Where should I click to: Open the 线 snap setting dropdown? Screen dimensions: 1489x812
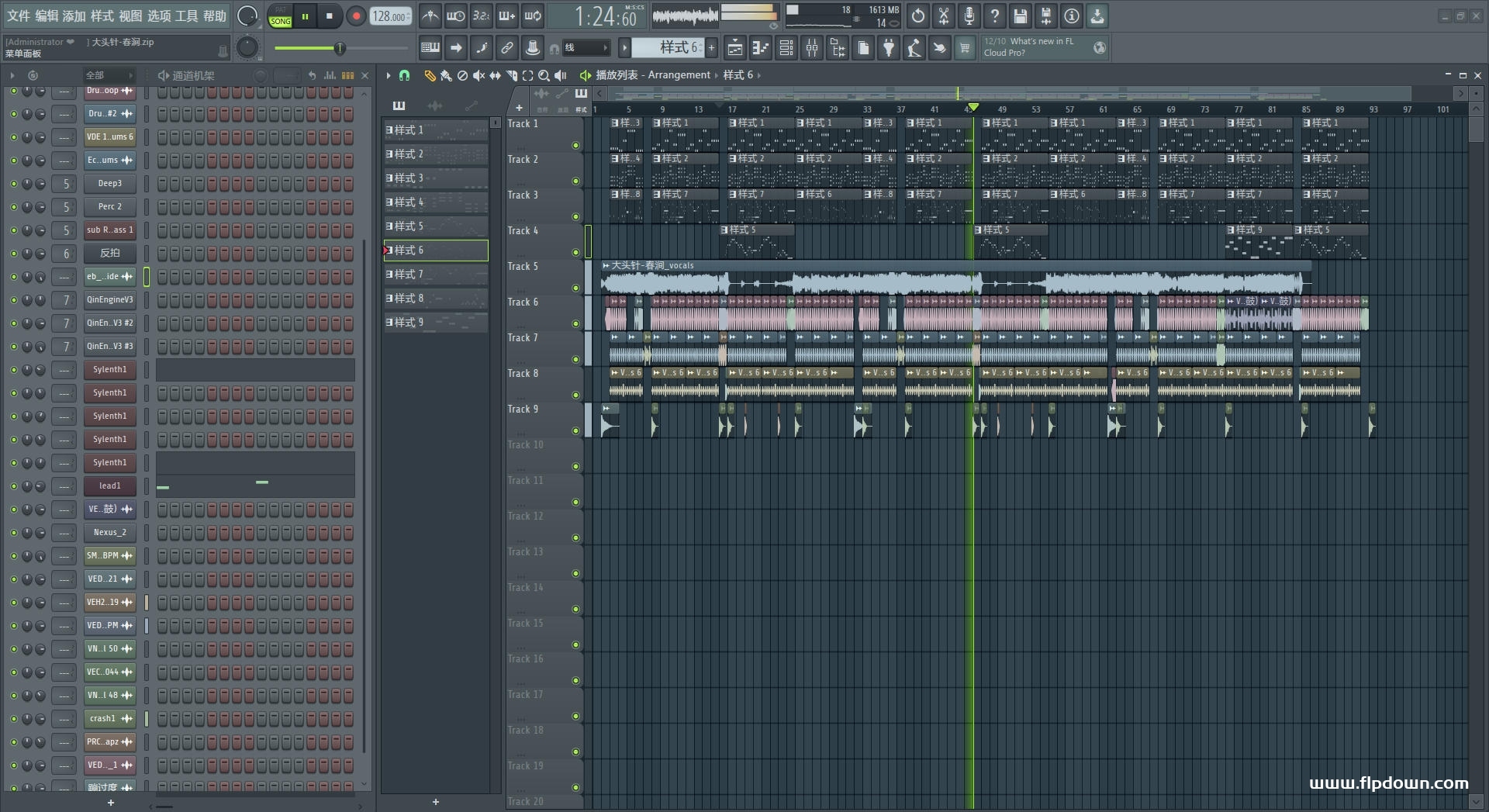pyautogui.click(x=586, y=48)
